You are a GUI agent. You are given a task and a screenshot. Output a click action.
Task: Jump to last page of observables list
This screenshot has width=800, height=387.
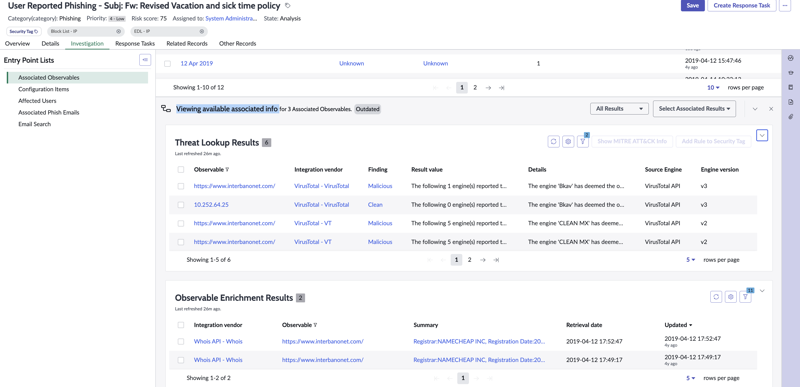[502, 88]
